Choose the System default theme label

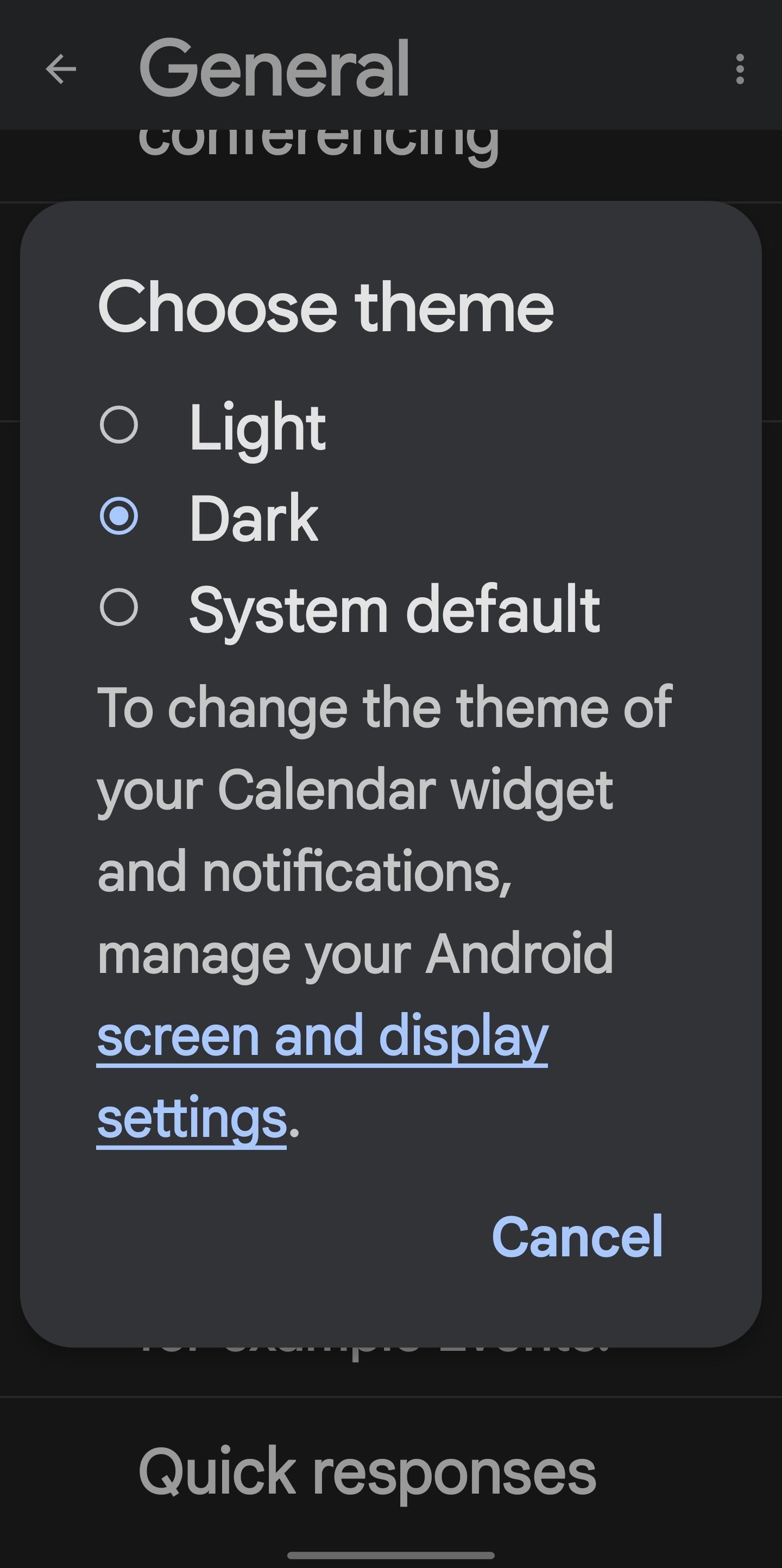point(395,610)
